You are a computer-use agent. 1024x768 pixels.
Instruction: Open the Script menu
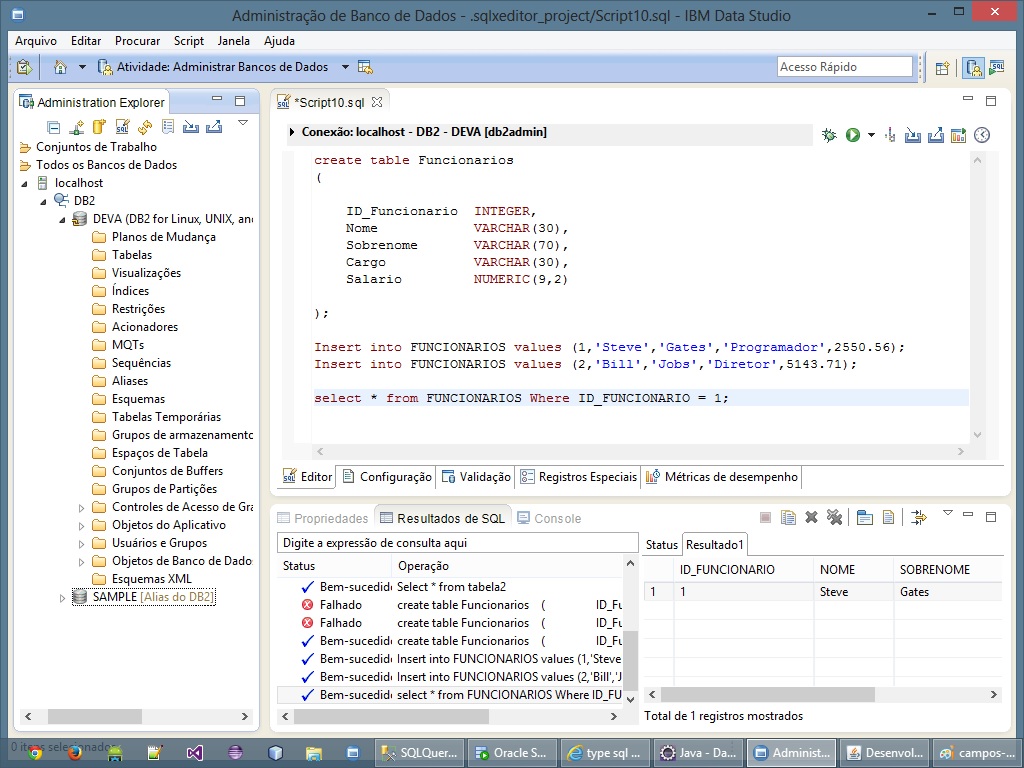(x=188, y=41)
